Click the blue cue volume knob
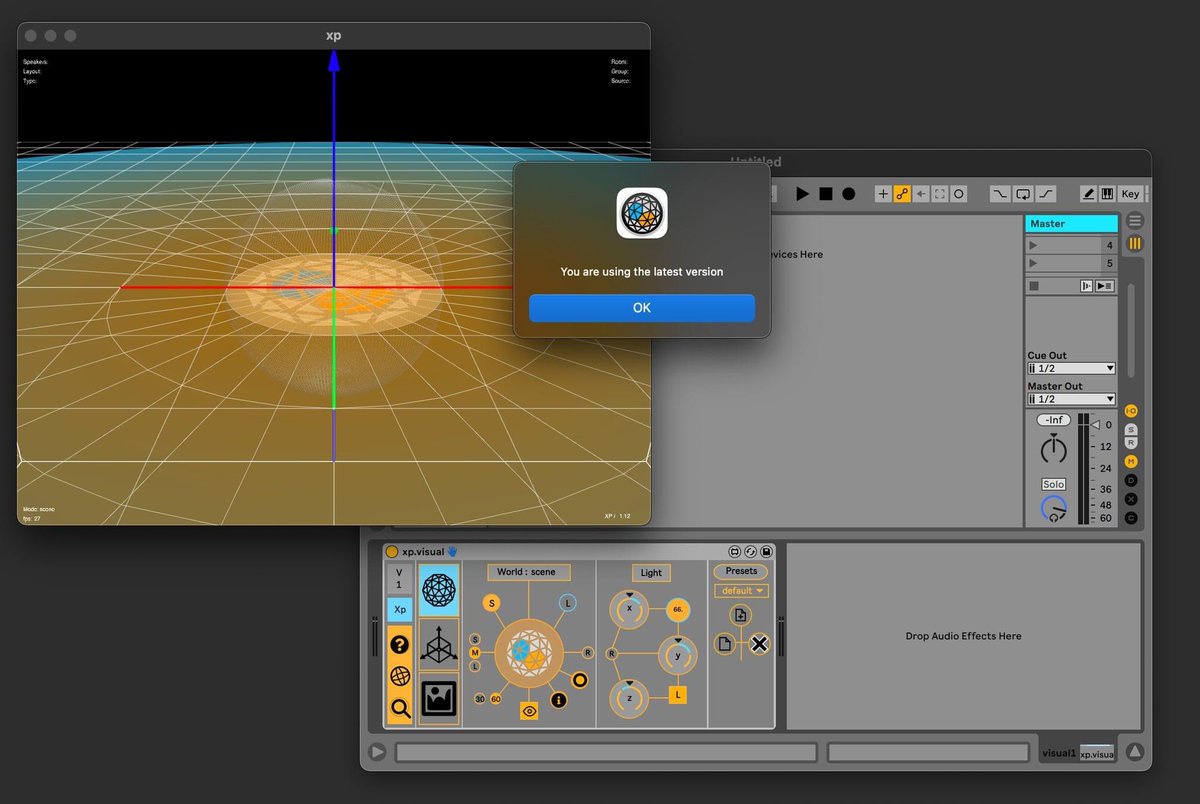The image size is (1200, 804). coord(1053,510)
